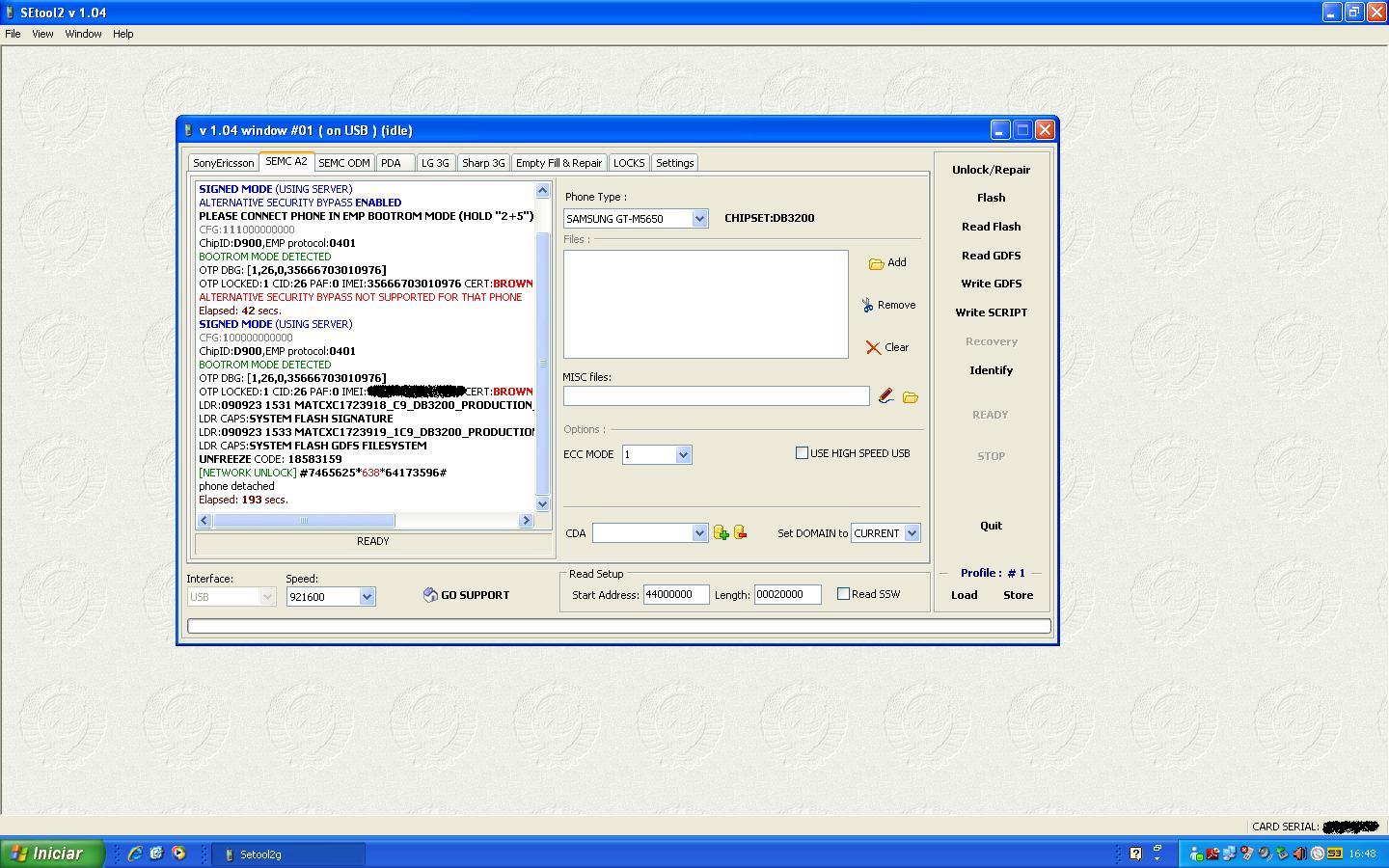The width and height of the screenshot is (1389, 868).
Task: Toggle the Read SSW checkbox
Action: coord(843,594)
